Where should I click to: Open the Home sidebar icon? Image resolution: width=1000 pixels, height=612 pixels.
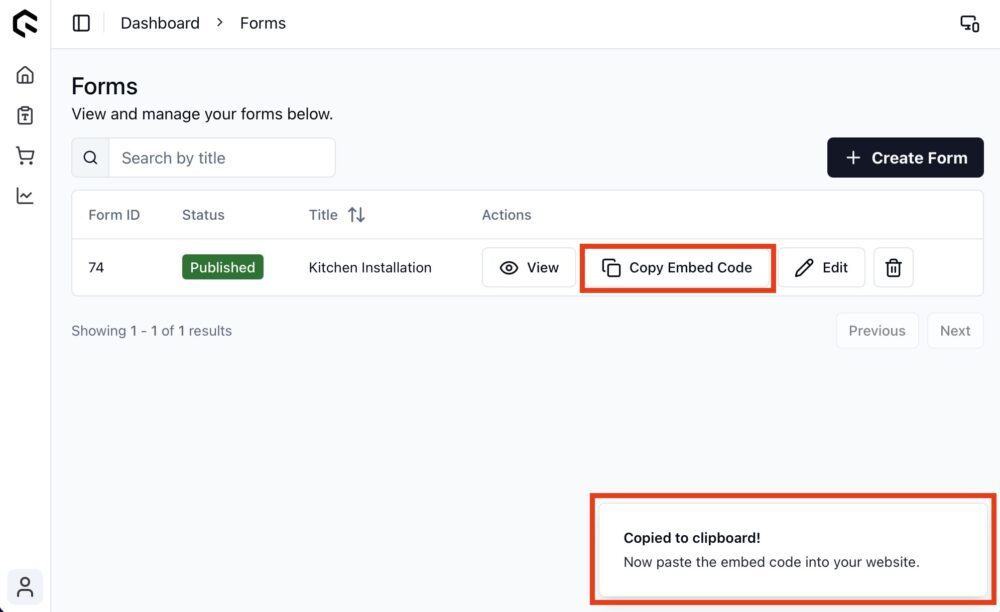(x=25, y=75)
